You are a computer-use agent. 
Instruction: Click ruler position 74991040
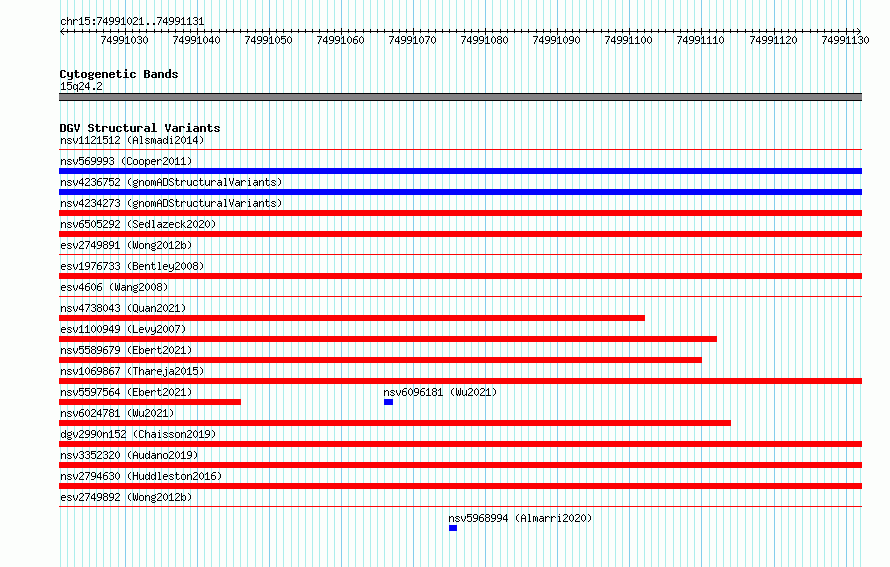click(x=196, y=40)
